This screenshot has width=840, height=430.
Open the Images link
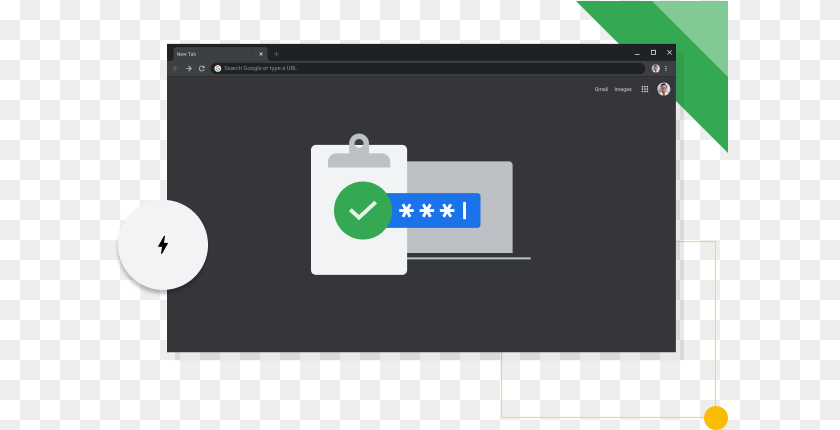[x=623, y=89]
